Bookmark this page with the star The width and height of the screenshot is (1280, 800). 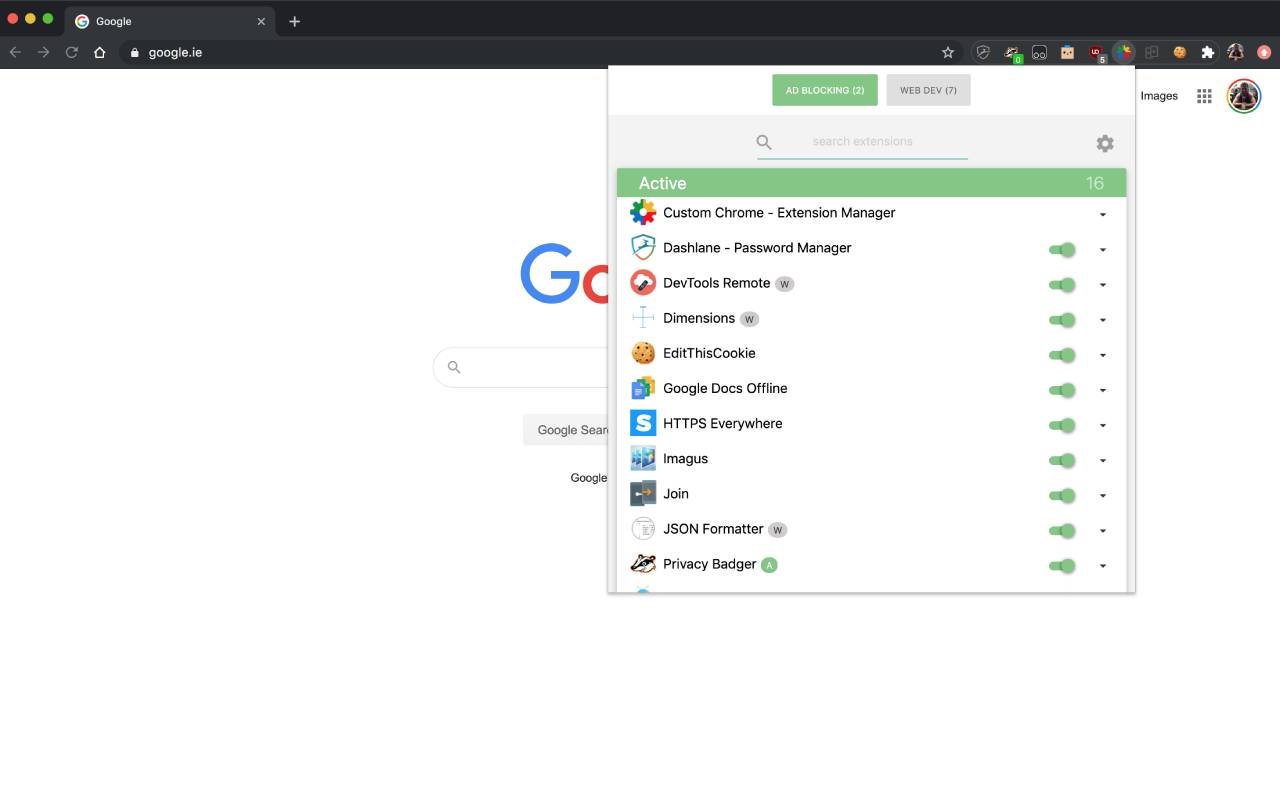pyautogui.click(x=948, y=52)
